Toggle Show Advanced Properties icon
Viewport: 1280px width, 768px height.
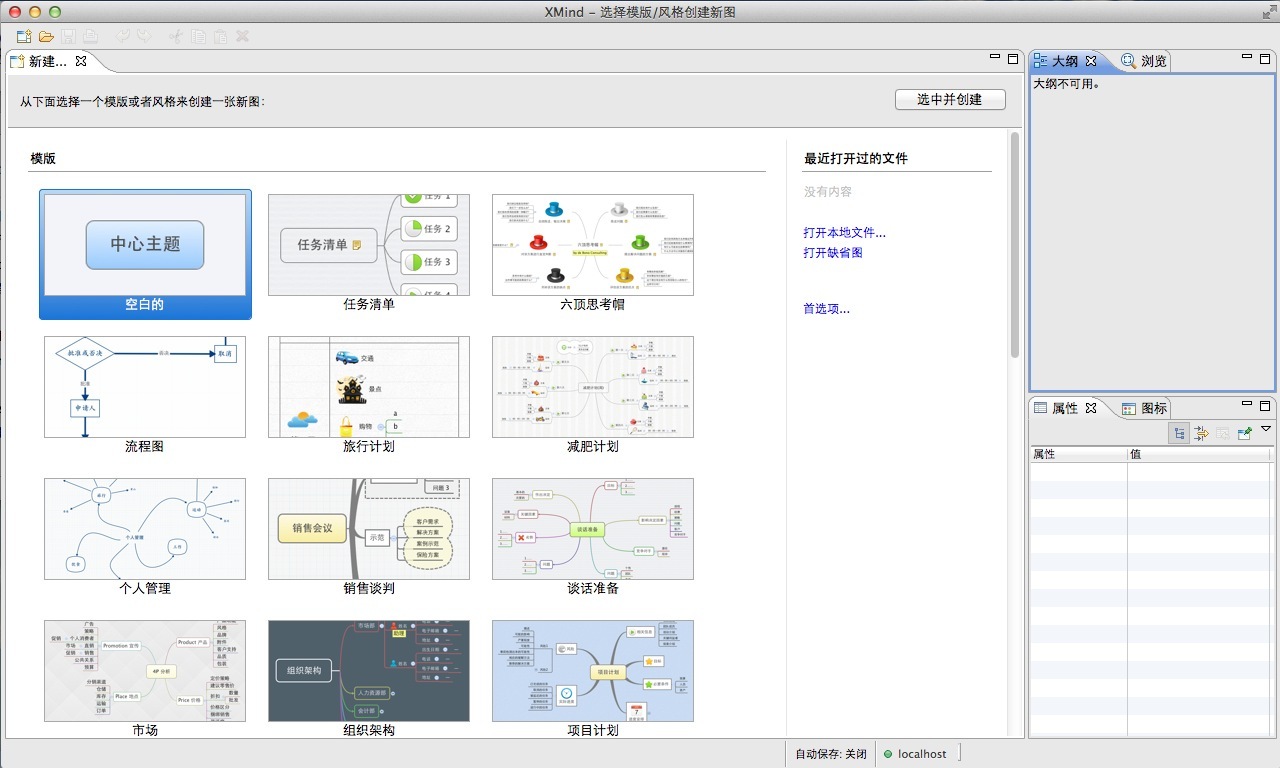coord(1201,433)
